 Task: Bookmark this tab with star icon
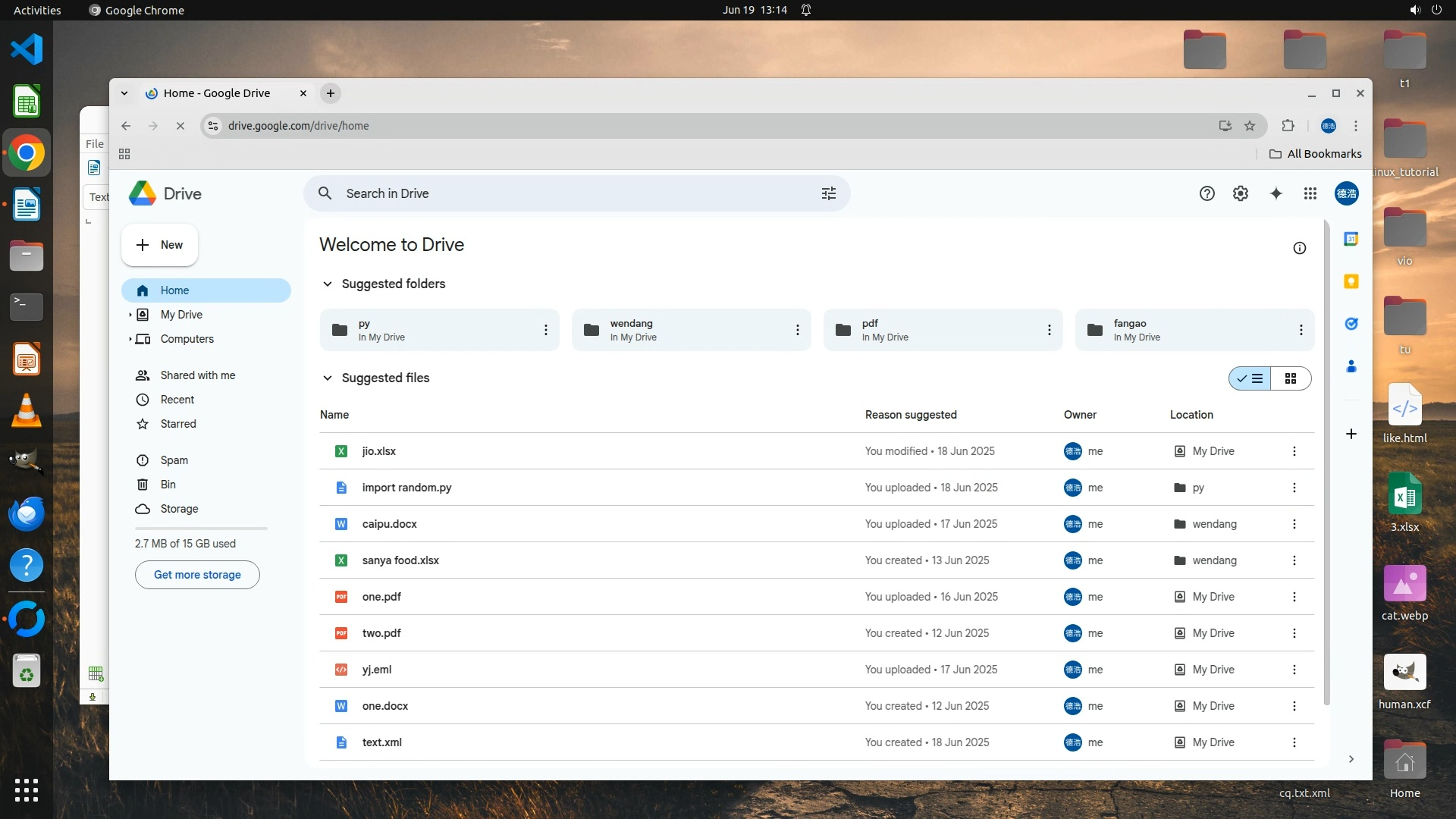pyautogui.click(x=1250, y=126)
